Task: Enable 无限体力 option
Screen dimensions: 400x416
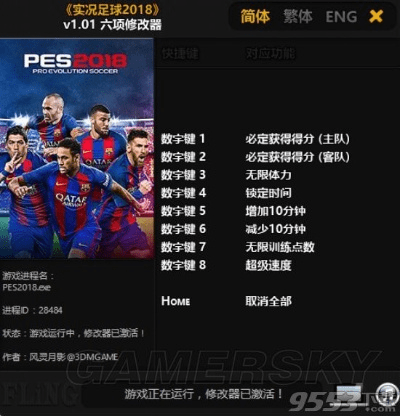Action: click(x=268, y=175)
